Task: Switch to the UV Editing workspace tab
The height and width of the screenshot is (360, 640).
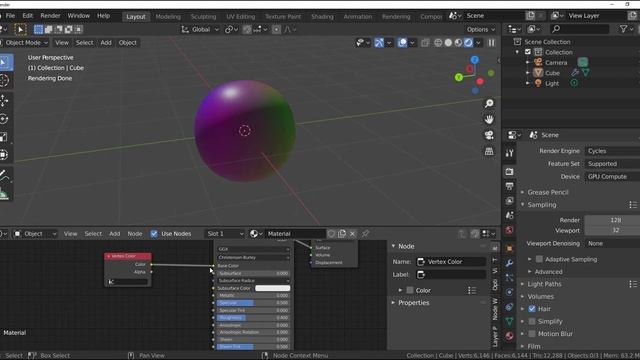Action: tap(240, 17)
